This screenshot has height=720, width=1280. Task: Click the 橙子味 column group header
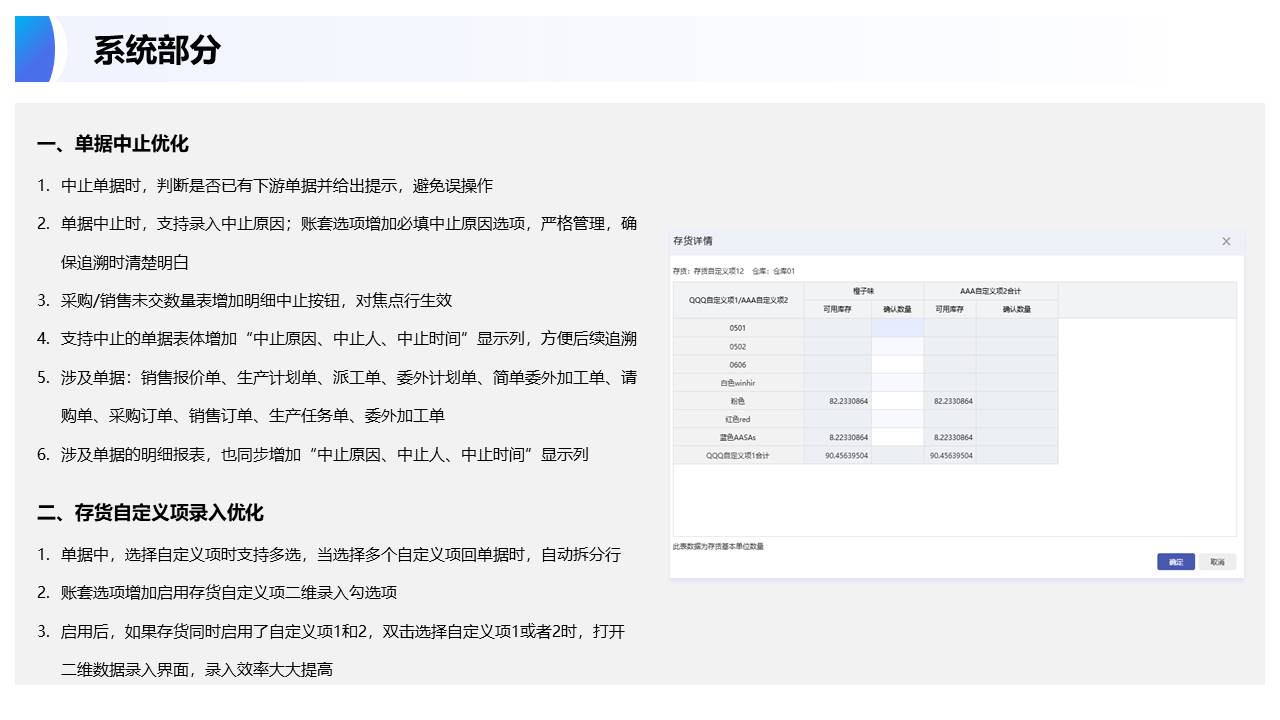(864, 291)
